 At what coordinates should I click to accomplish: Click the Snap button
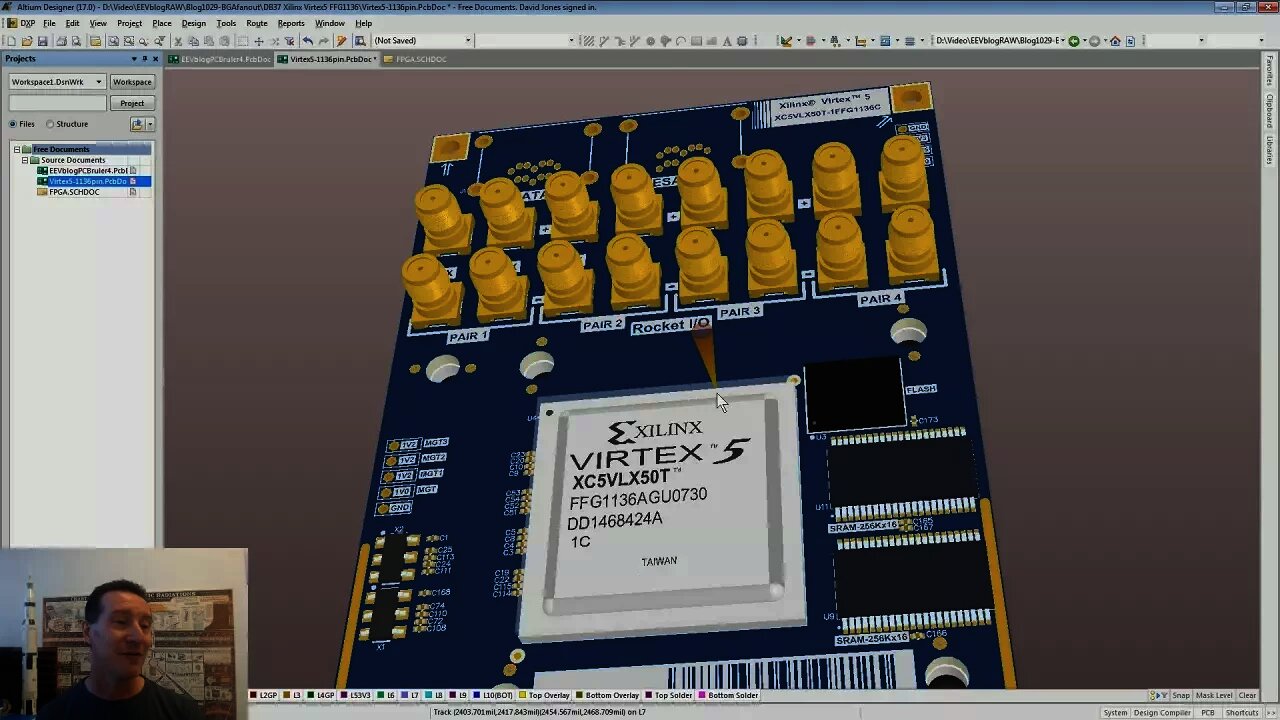[x=1181, y=695]
